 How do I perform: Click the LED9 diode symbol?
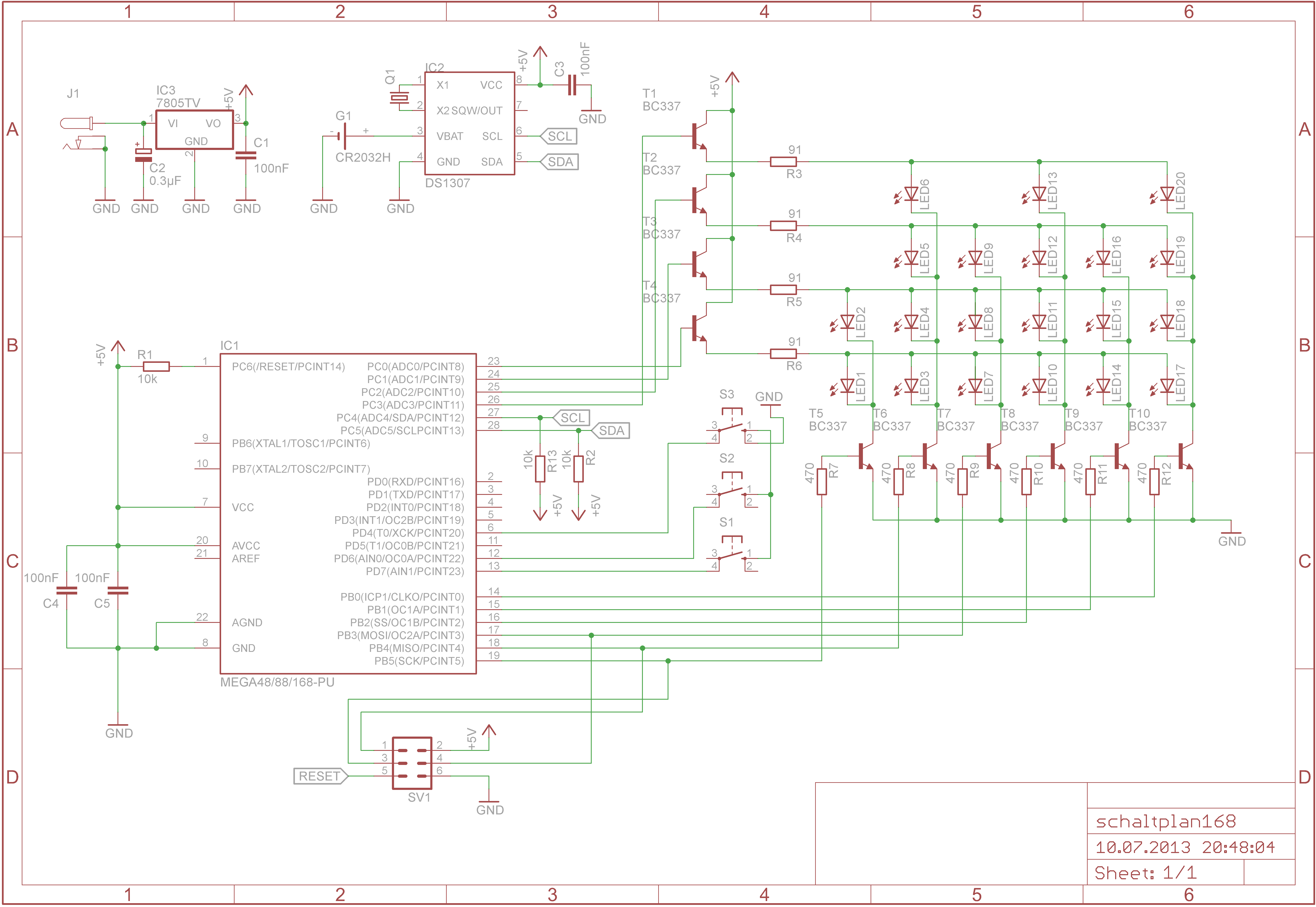[971, 259]
